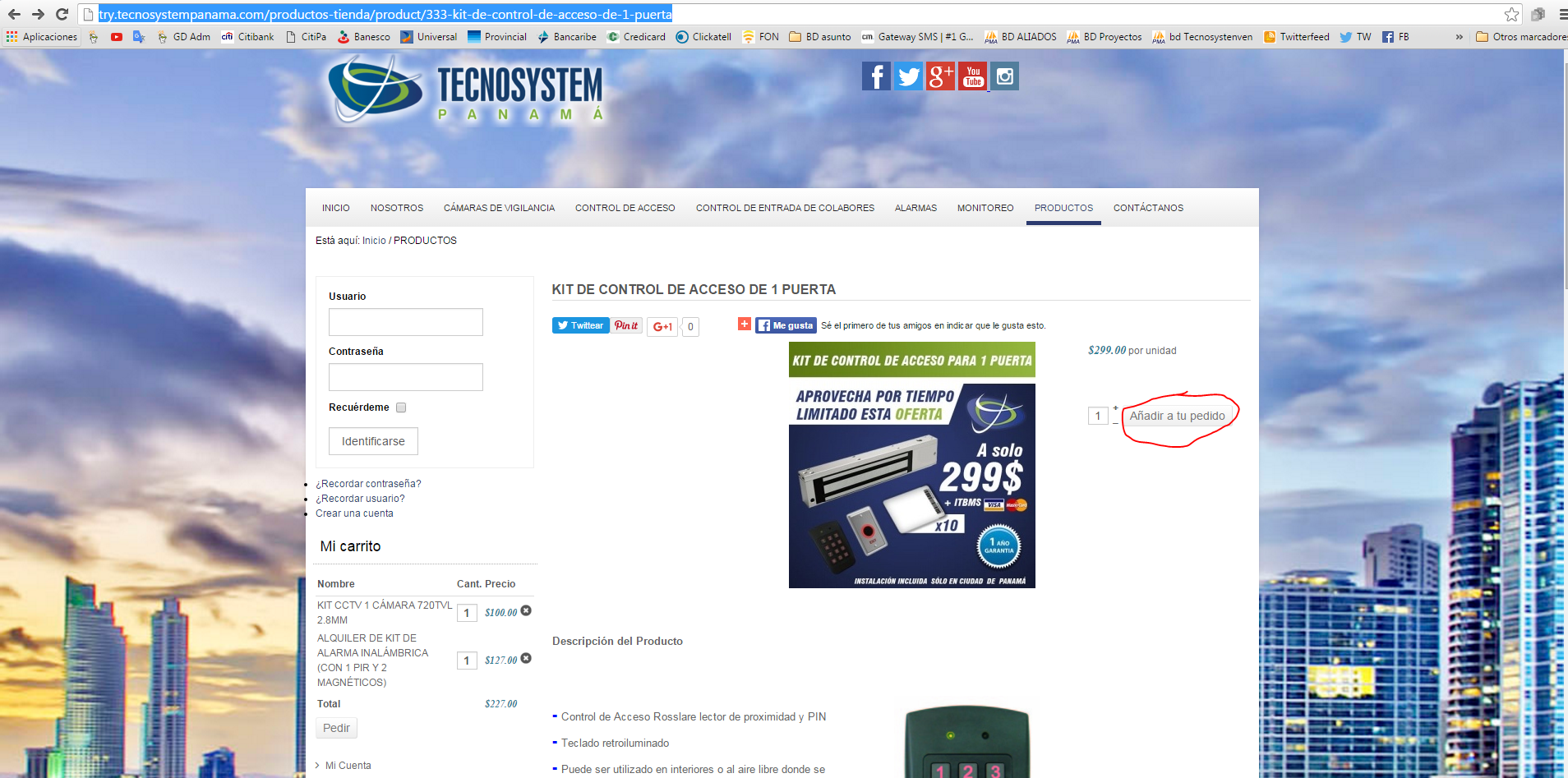Visit Tecnosystem's Google+ page icon
Screen dimensions: 1568x778
[x=940, y=76]
